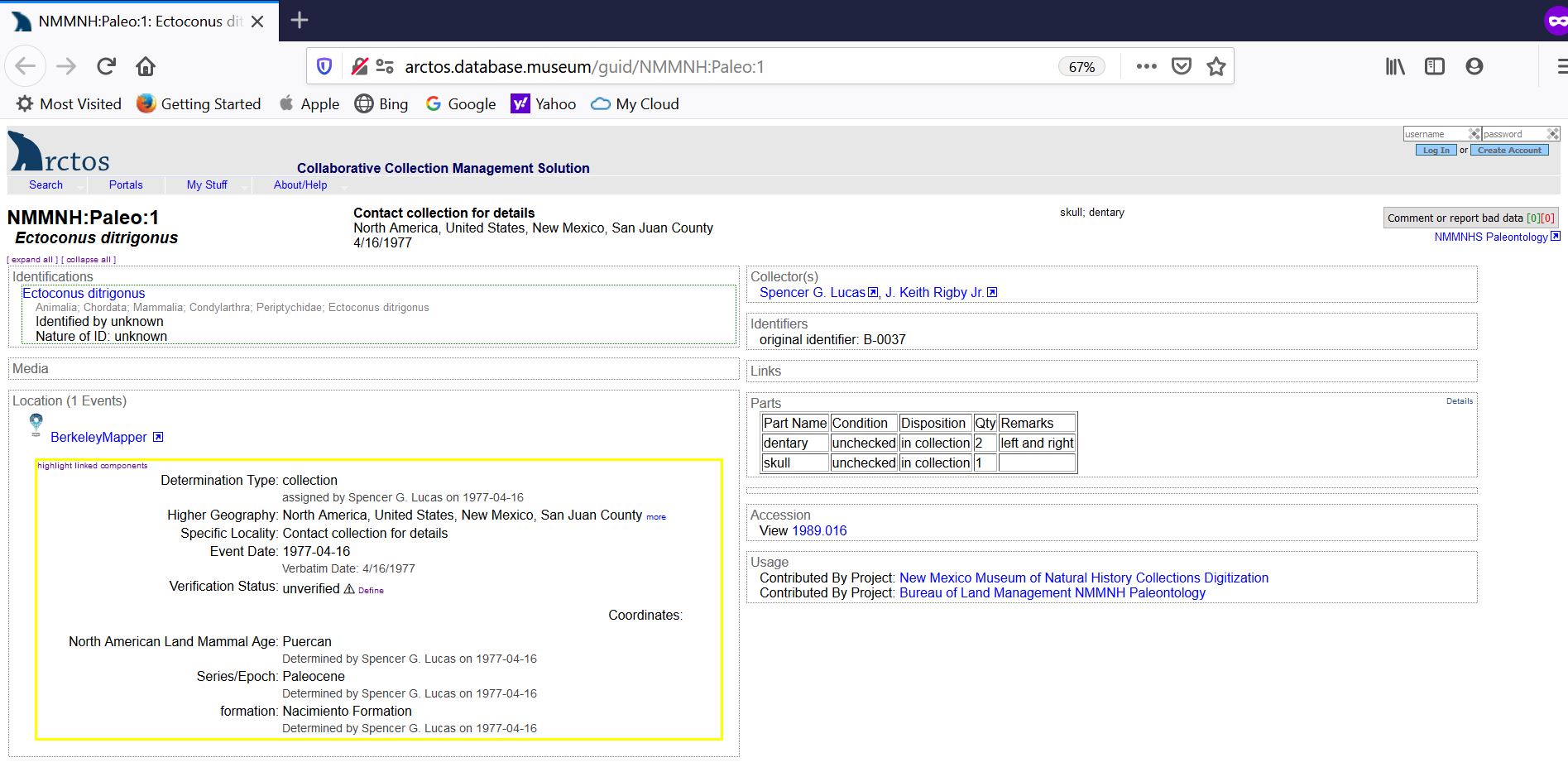Open Parts Details link
The height and width of the screenshot is (767, 1568).
coord(1459,400)
